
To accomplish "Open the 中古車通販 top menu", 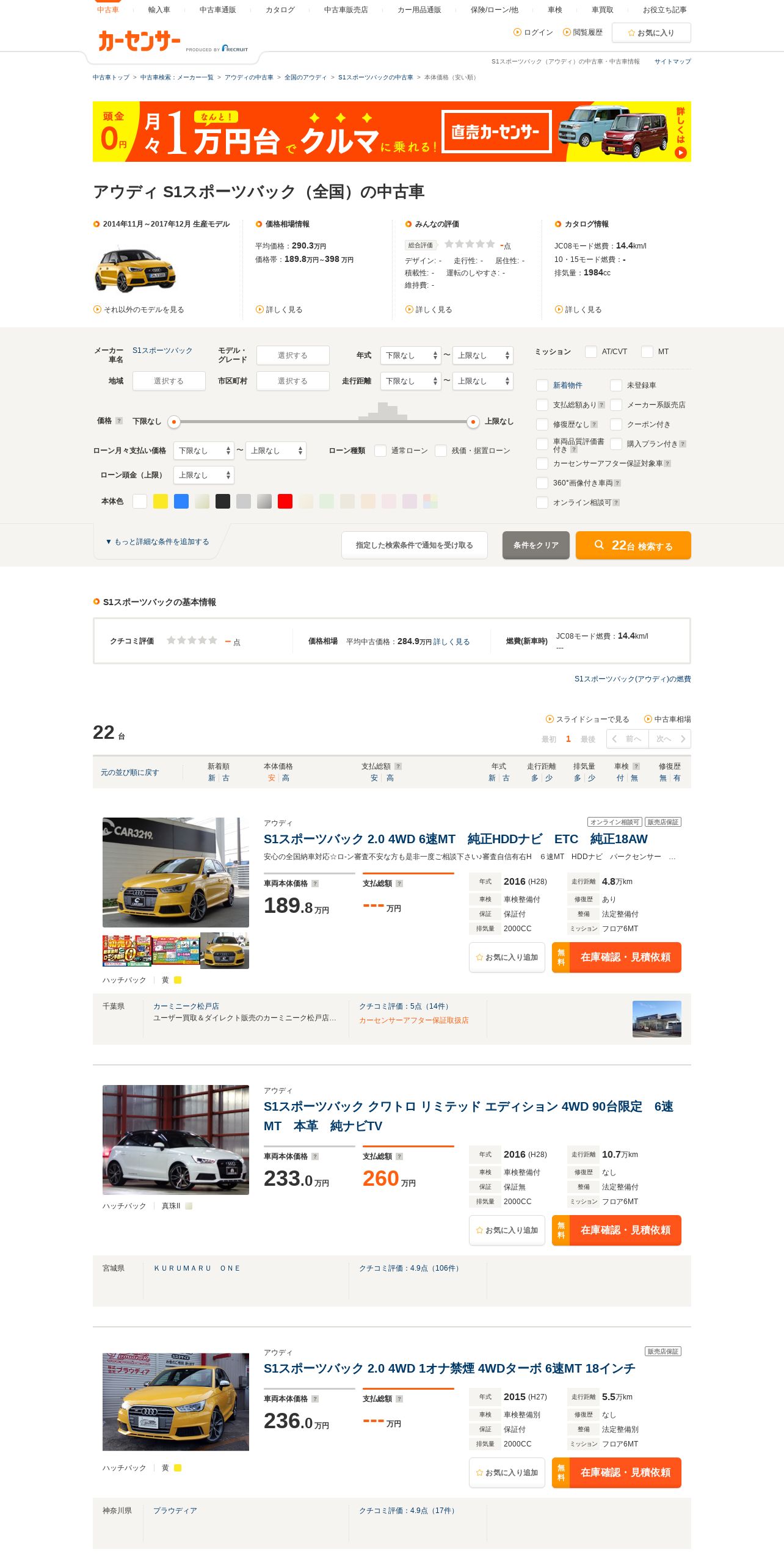I will click(218, 10).
